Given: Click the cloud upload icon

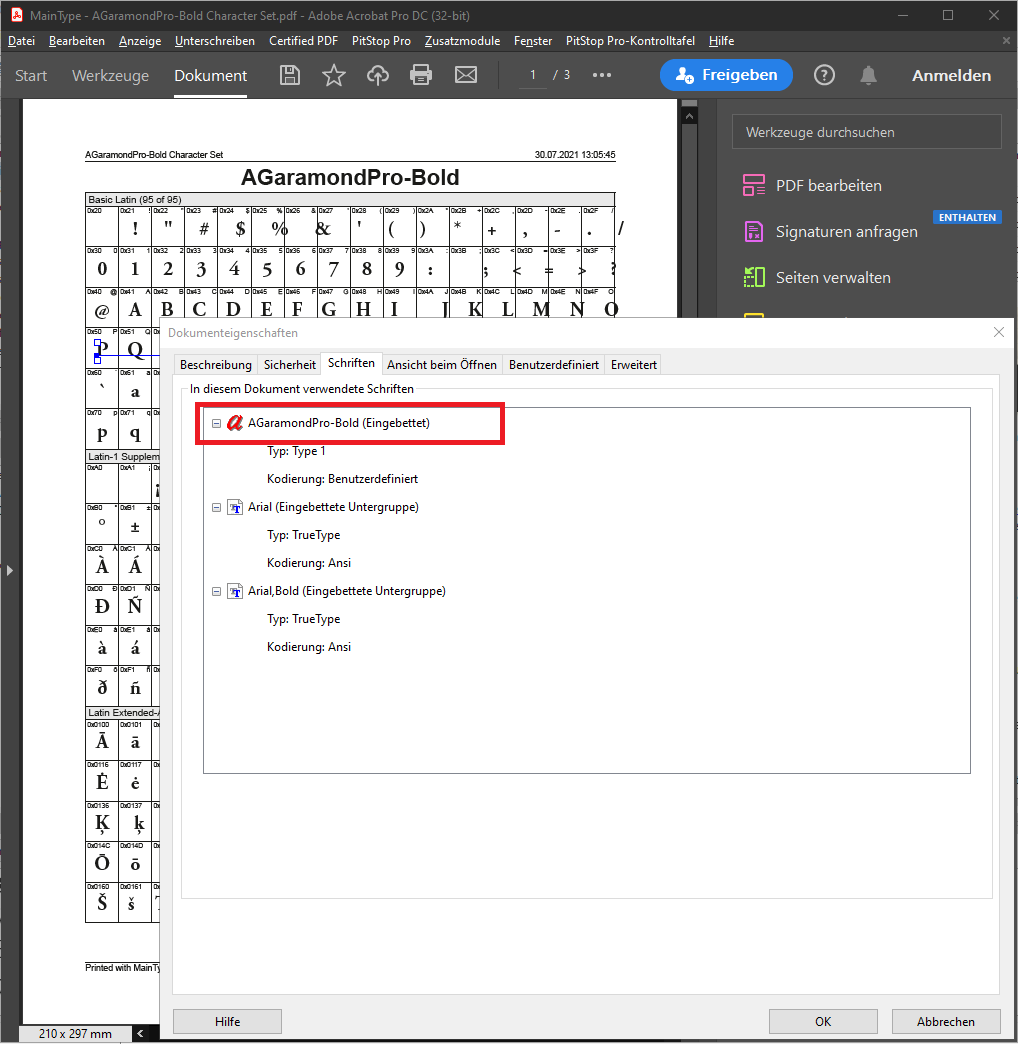Looking at the screenshot, I should pos(378,75).
